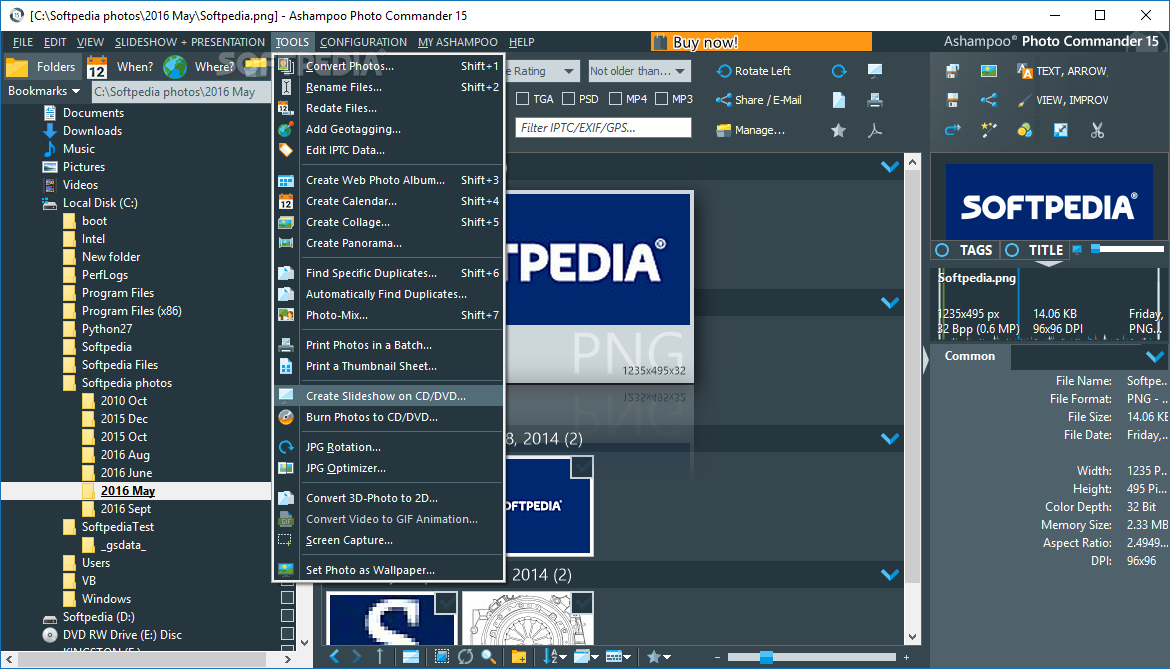Tick the checkbox on the small Softpedia thumbnail

point(581,467)
